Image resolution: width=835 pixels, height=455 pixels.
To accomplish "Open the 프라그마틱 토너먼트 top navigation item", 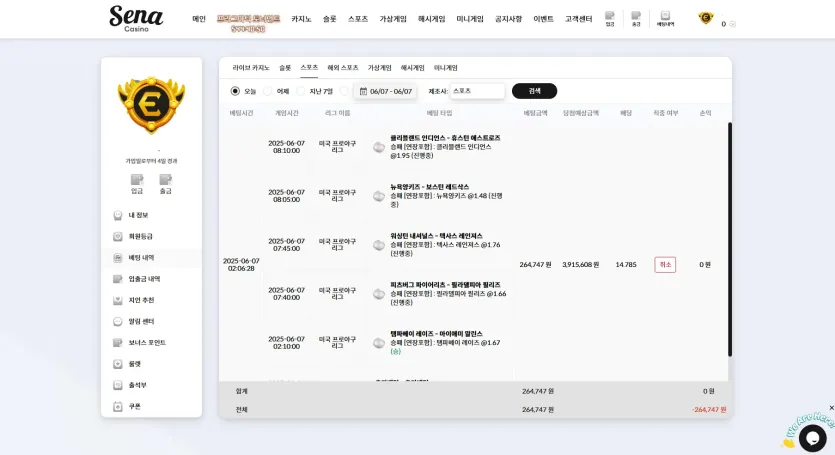I will [x=248, y=23].
